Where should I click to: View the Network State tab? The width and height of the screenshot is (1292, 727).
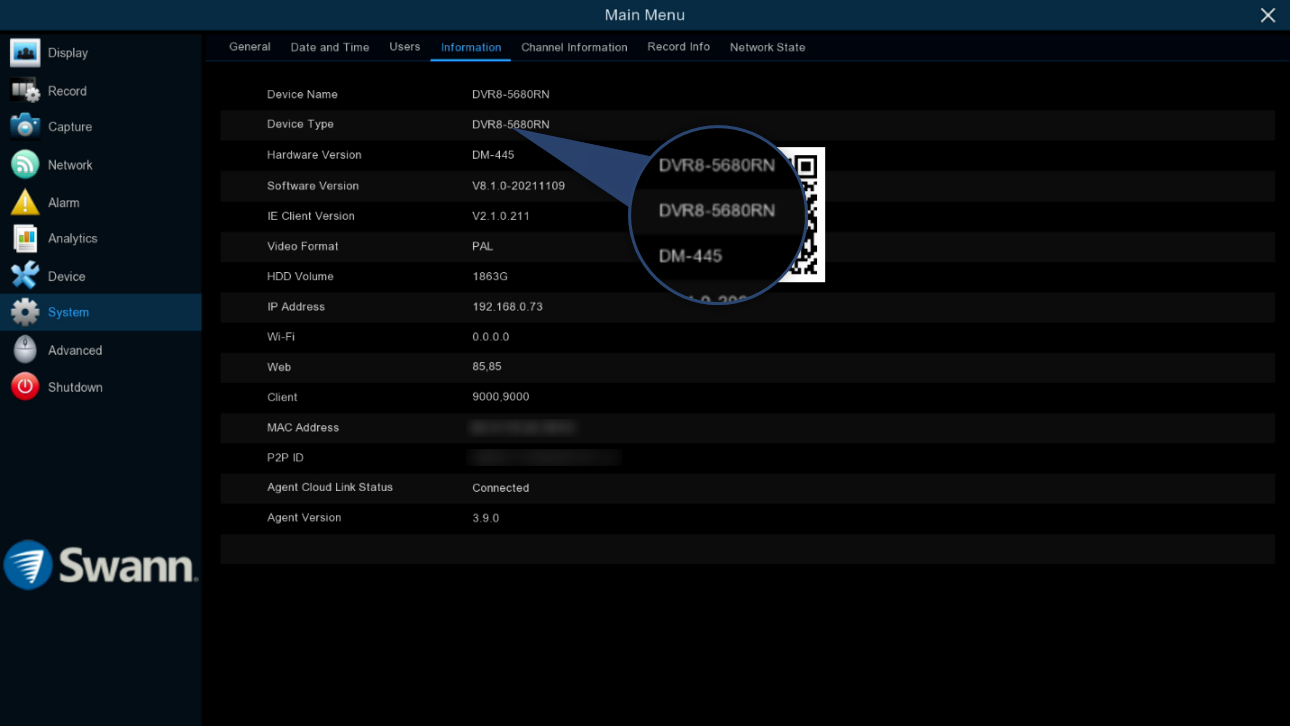[x=767, y=47]
